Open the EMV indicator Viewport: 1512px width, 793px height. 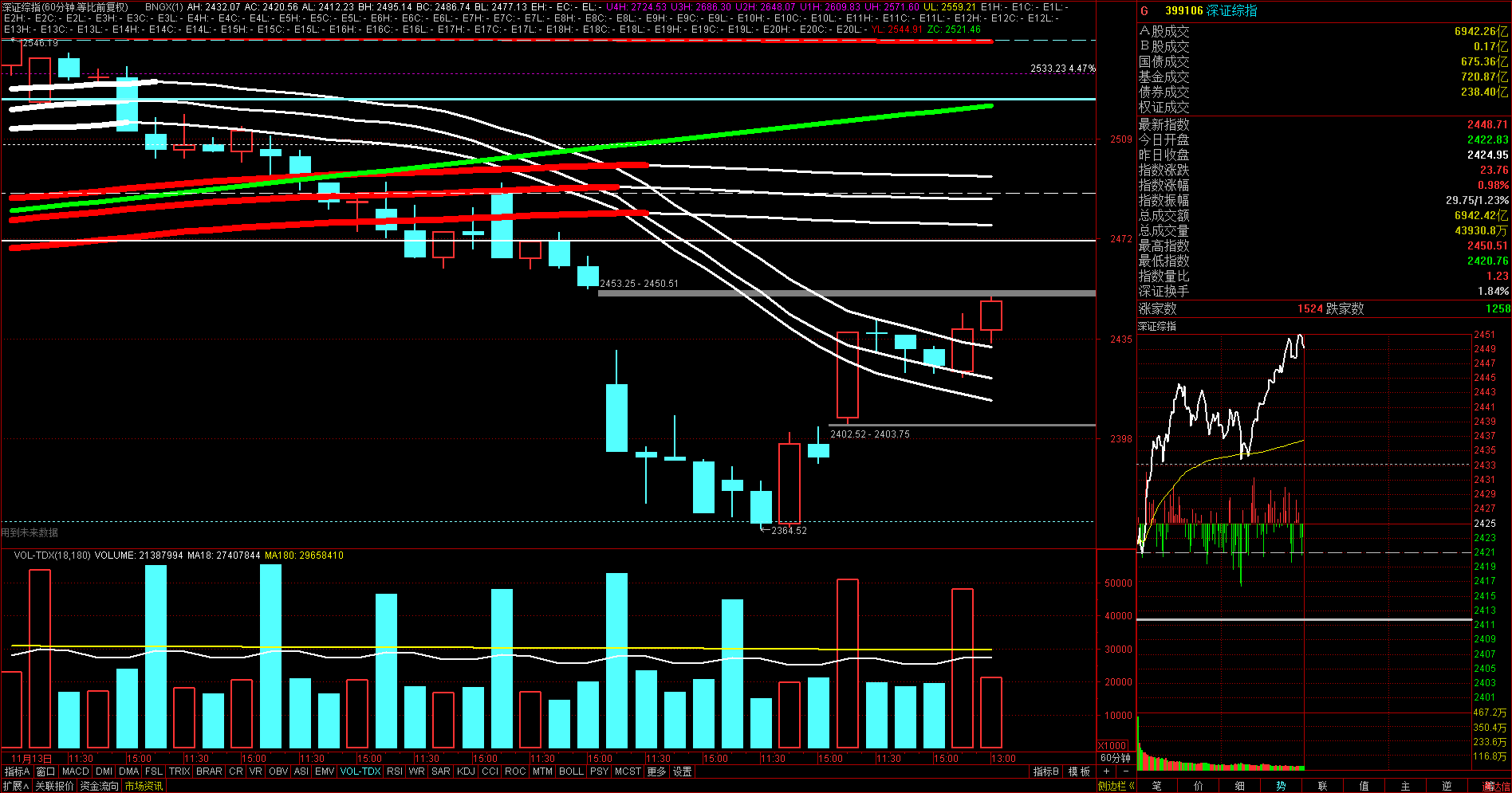pyautogui.click(x=325, y=771)
